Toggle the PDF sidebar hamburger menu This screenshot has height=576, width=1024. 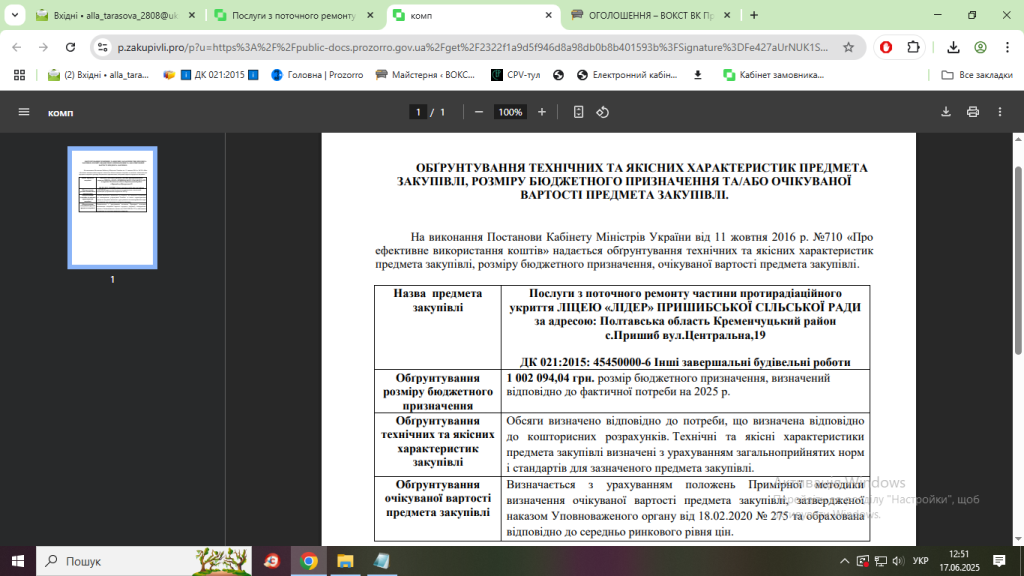click(24, 112)
